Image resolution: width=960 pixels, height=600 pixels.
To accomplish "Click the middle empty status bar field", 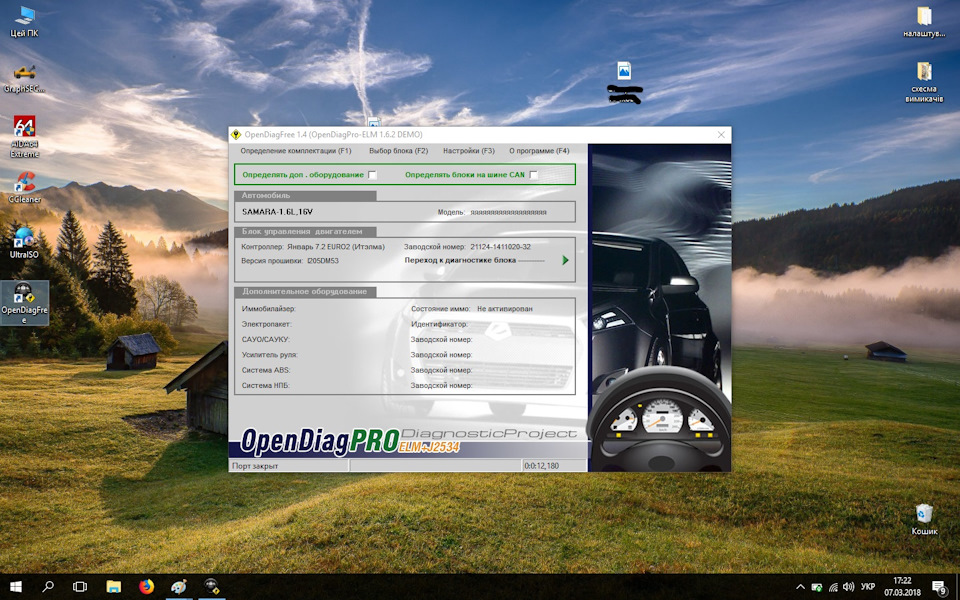I will click(435, 466).
